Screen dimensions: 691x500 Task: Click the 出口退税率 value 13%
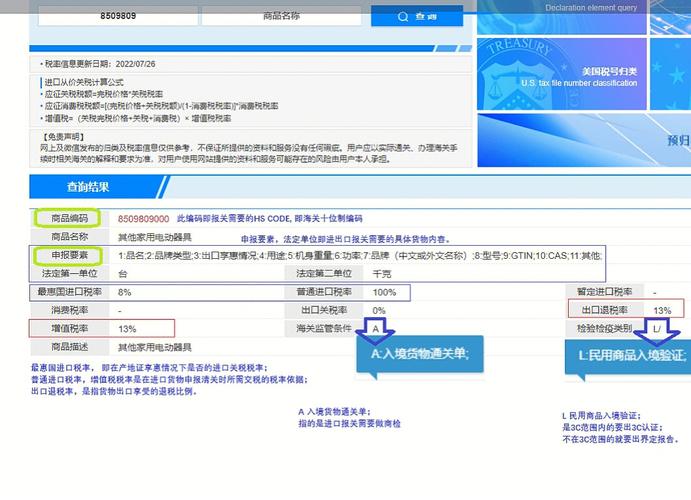662,311
